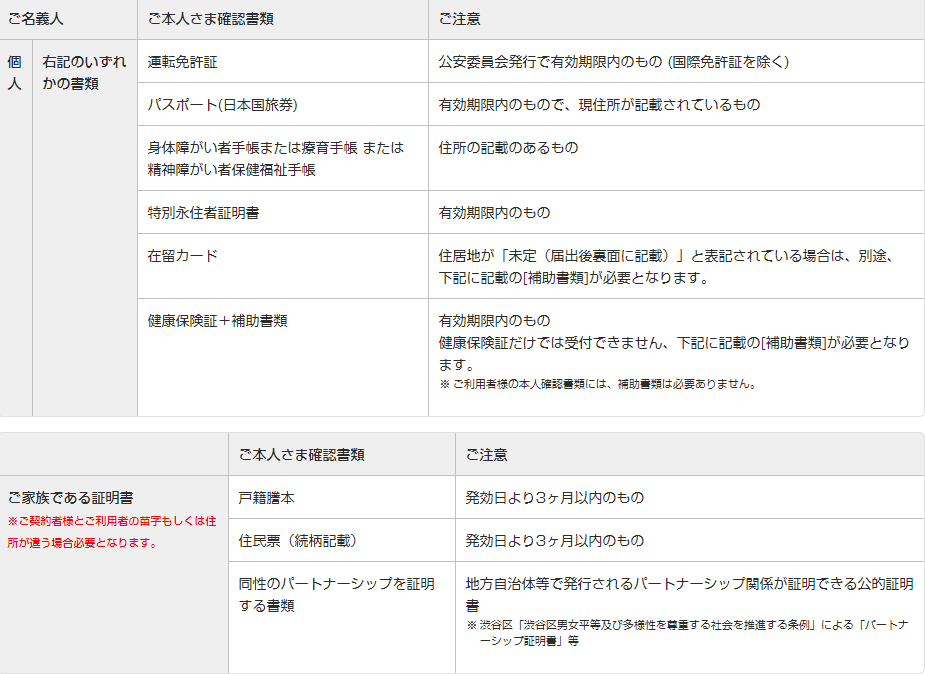Click the 同性のパートナーシップを証明する書類 cell
Screen dimensions: 925x674
[337, 594]
